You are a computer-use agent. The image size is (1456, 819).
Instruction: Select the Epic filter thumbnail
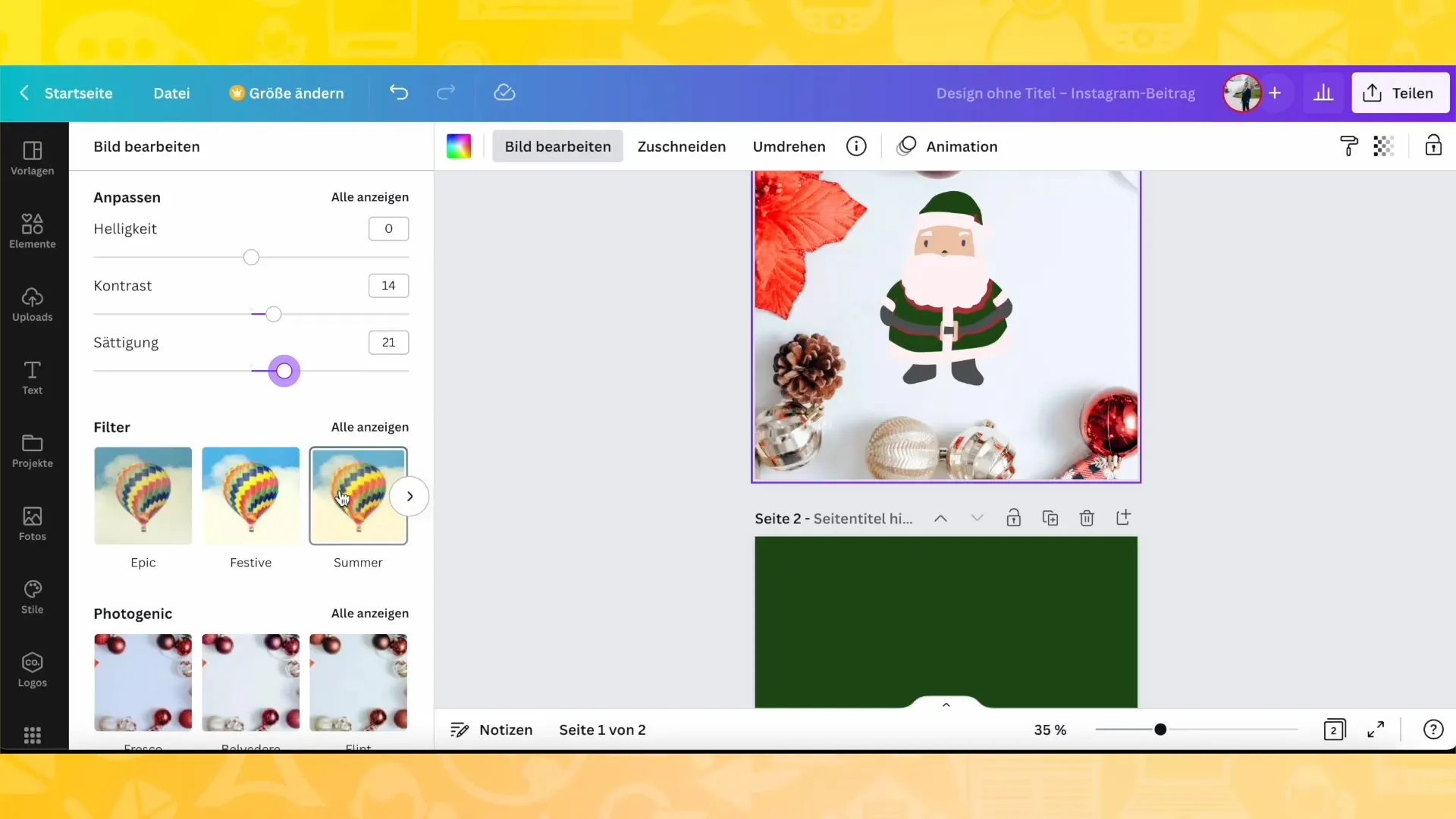[143, 495]
